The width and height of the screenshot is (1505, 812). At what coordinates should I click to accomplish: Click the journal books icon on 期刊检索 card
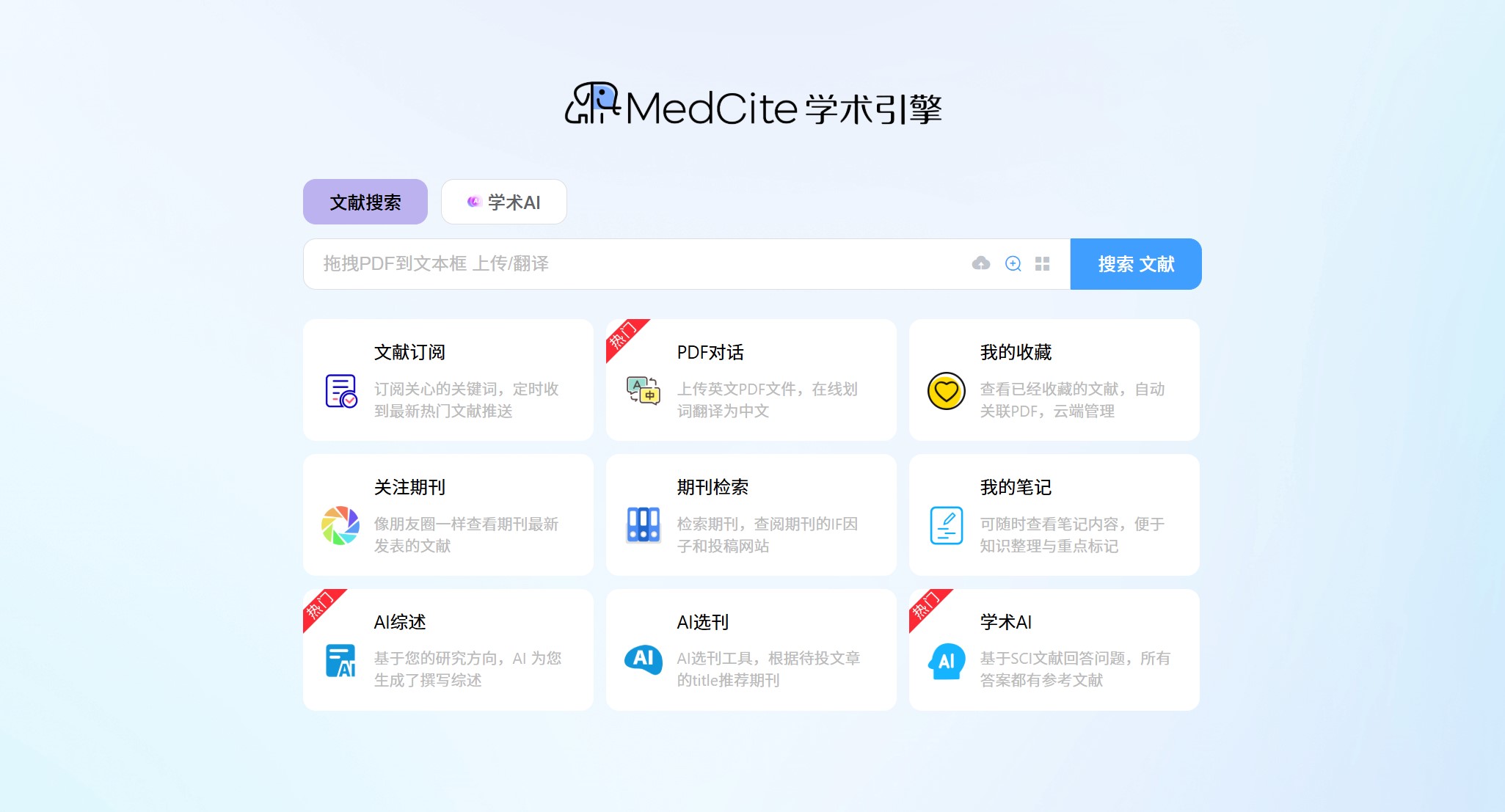(x=642, y=524)
